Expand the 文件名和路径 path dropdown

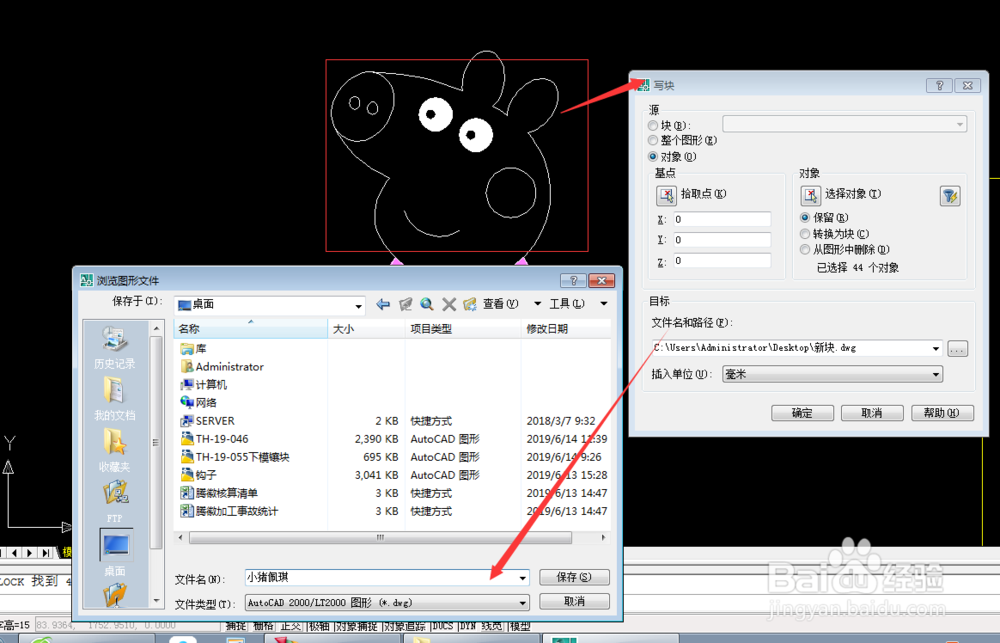click(x=936, y=348)
